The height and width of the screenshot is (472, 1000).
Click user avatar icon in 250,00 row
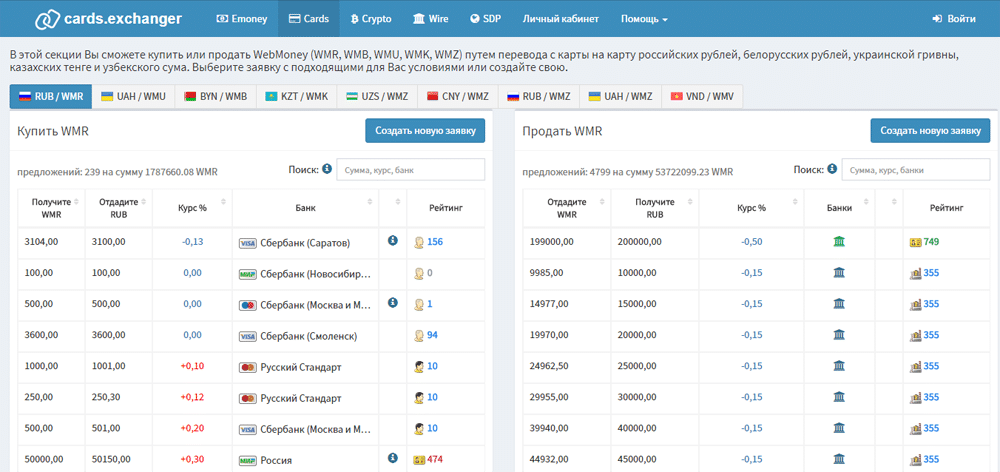[420, 398]
